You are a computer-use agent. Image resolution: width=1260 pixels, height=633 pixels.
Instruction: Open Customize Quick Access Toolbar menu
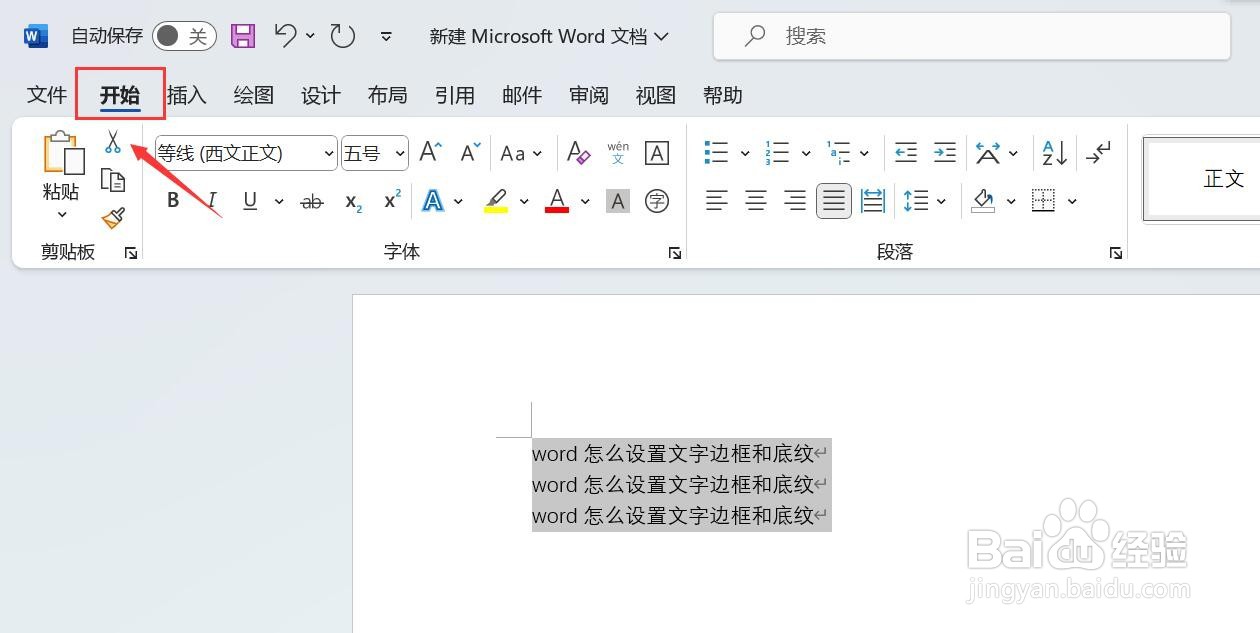click(x=386, y=37)
